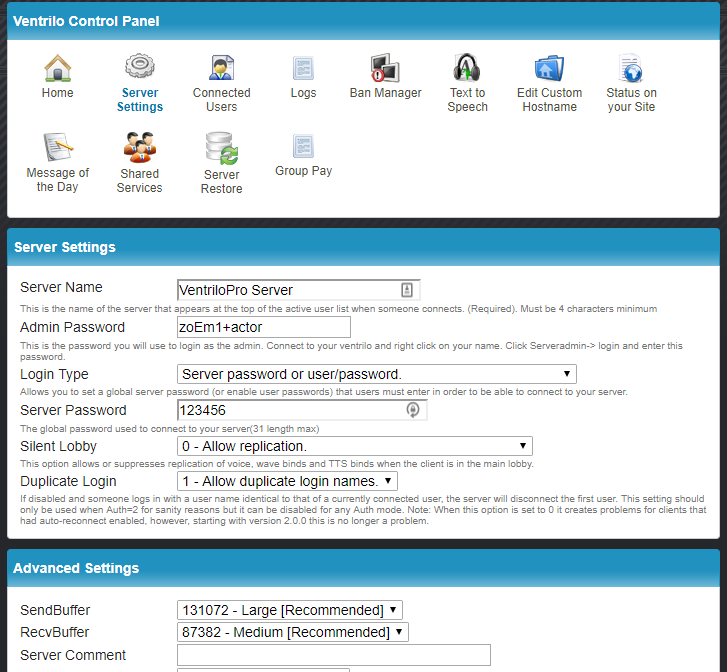Click the Server Name input field

(x=299, y=290)
